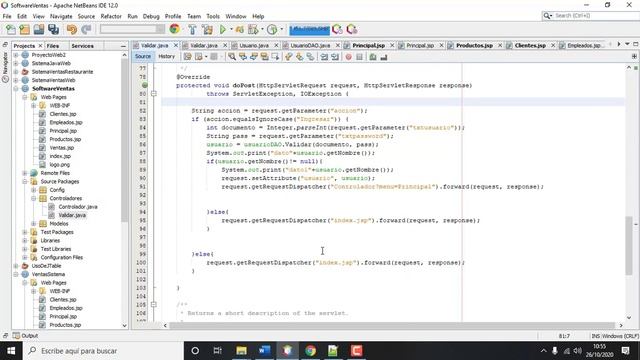Click the Shift Line Left icon
Viewport: 640px width, 360px height.
point(324,57)
